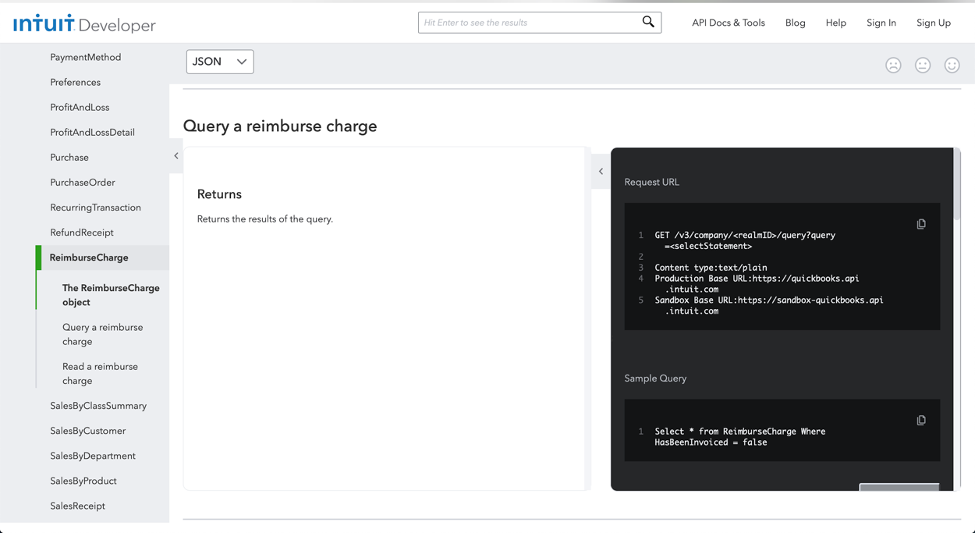Click the Request URL label
This screenshot has height=533, width=977.
pos(651,182)
